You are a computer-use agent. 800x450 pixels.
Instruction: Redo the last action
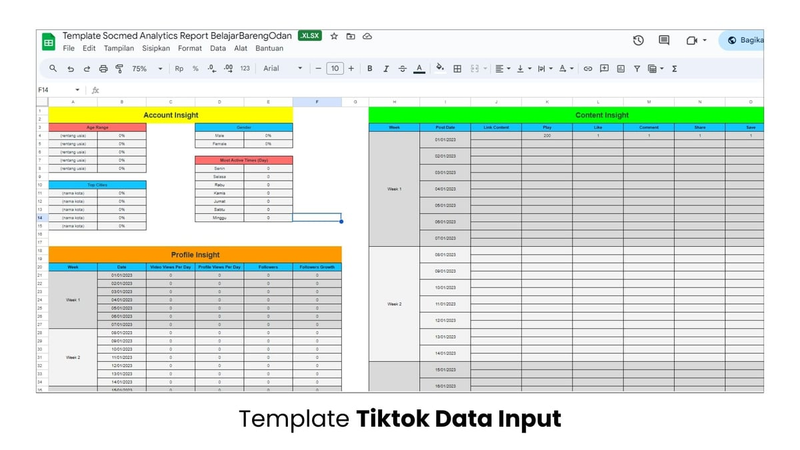[x=87, y=68]
